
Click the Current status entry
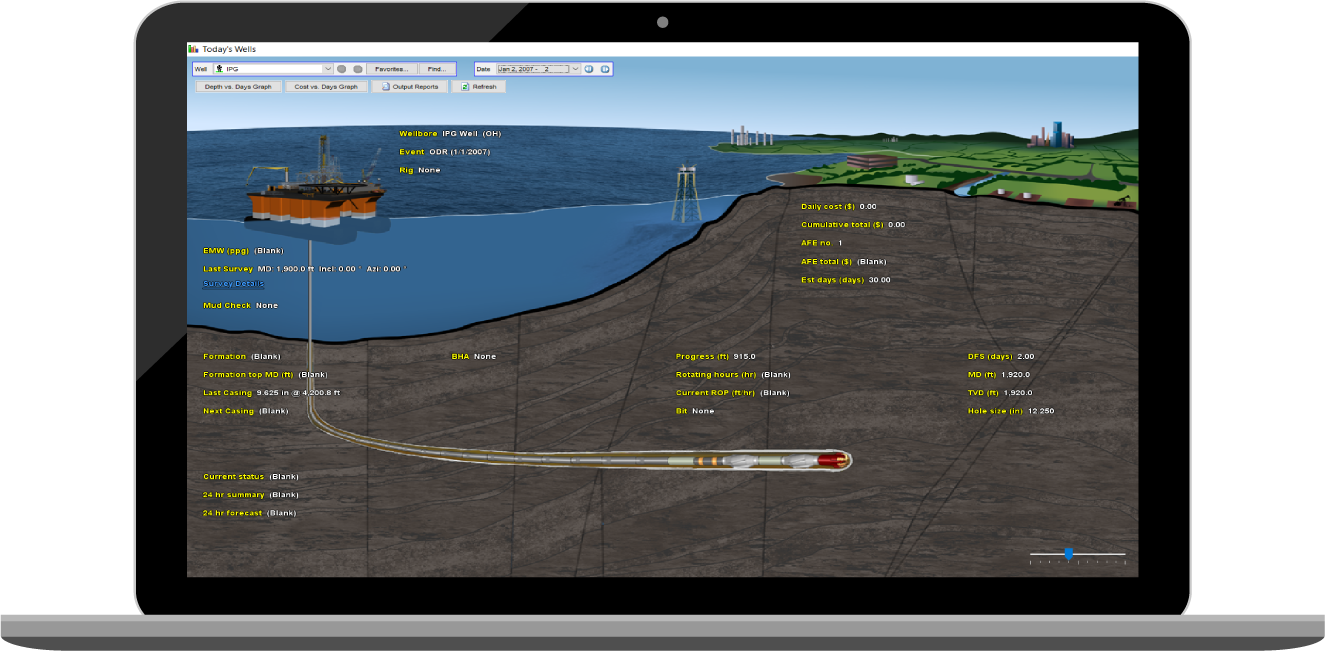click(x=251, y=477)
